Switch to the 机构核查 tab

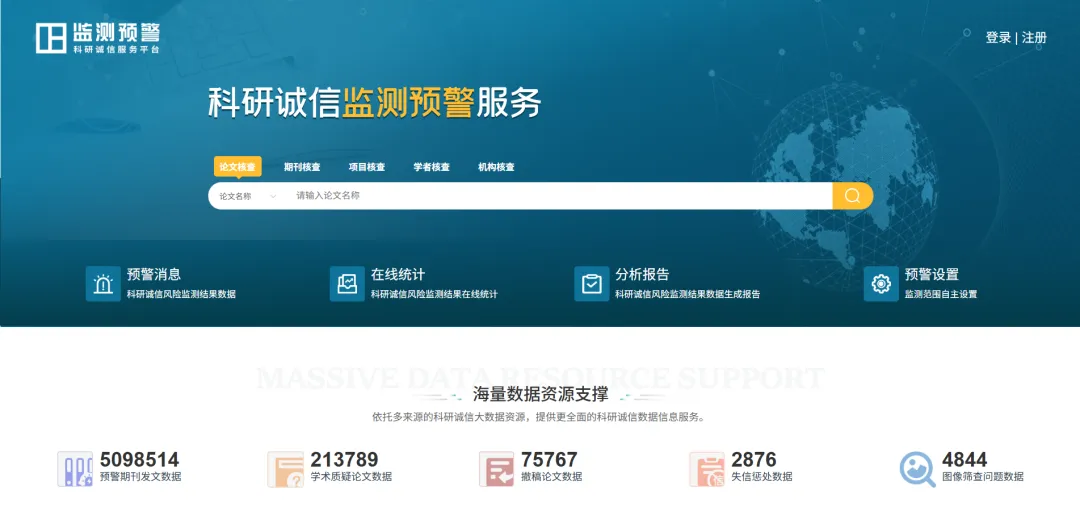point(496,167)
